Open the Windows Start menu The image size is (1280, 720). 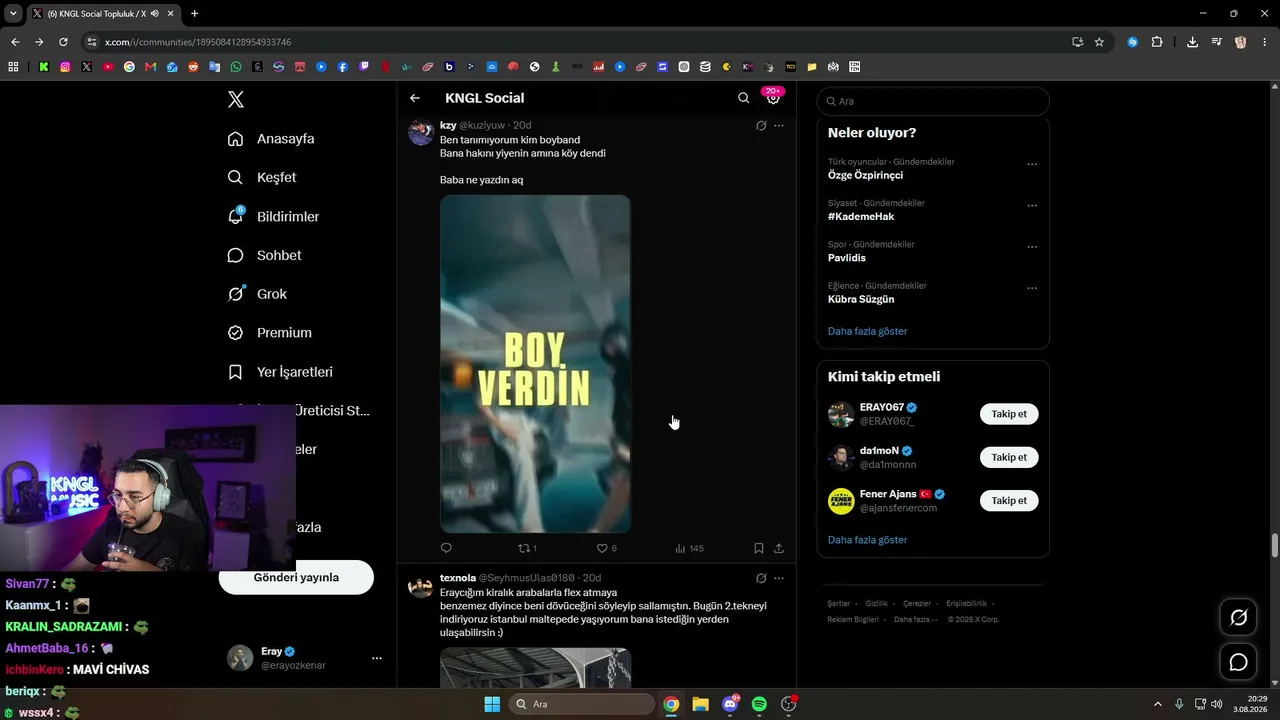click(492, 704)
